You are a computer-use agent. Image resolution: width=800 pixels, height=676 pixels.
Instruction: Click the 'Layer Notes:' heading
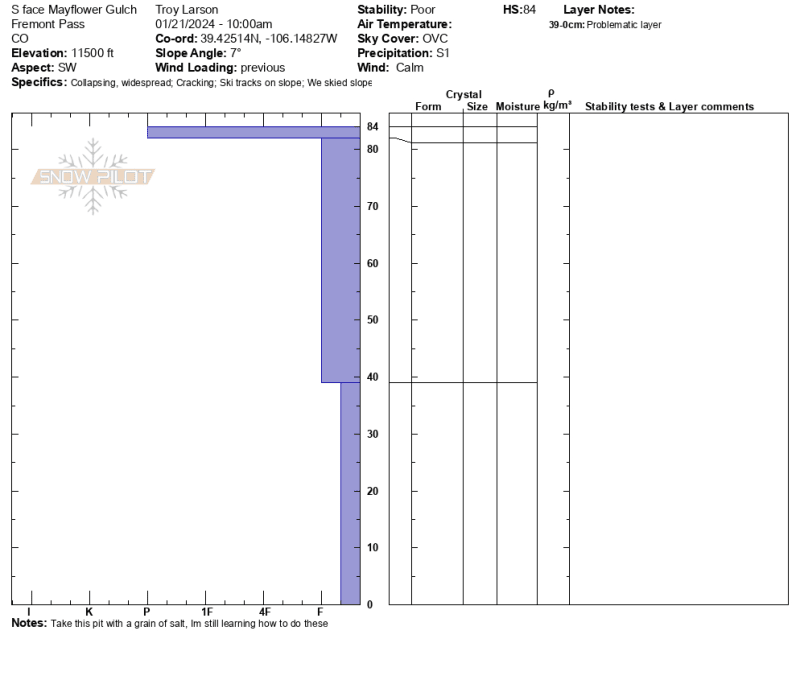click(599, 10)
